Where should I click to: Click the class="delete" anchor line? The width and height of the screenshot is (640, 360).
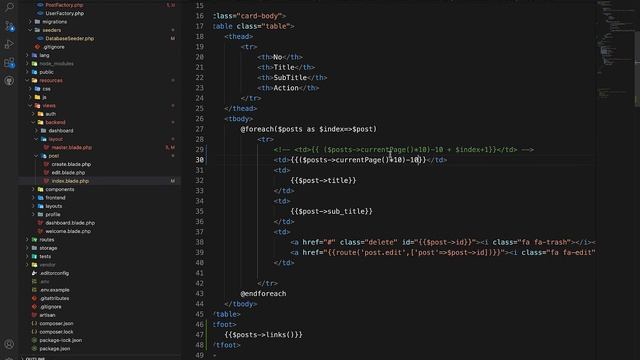tap(443, 242)
